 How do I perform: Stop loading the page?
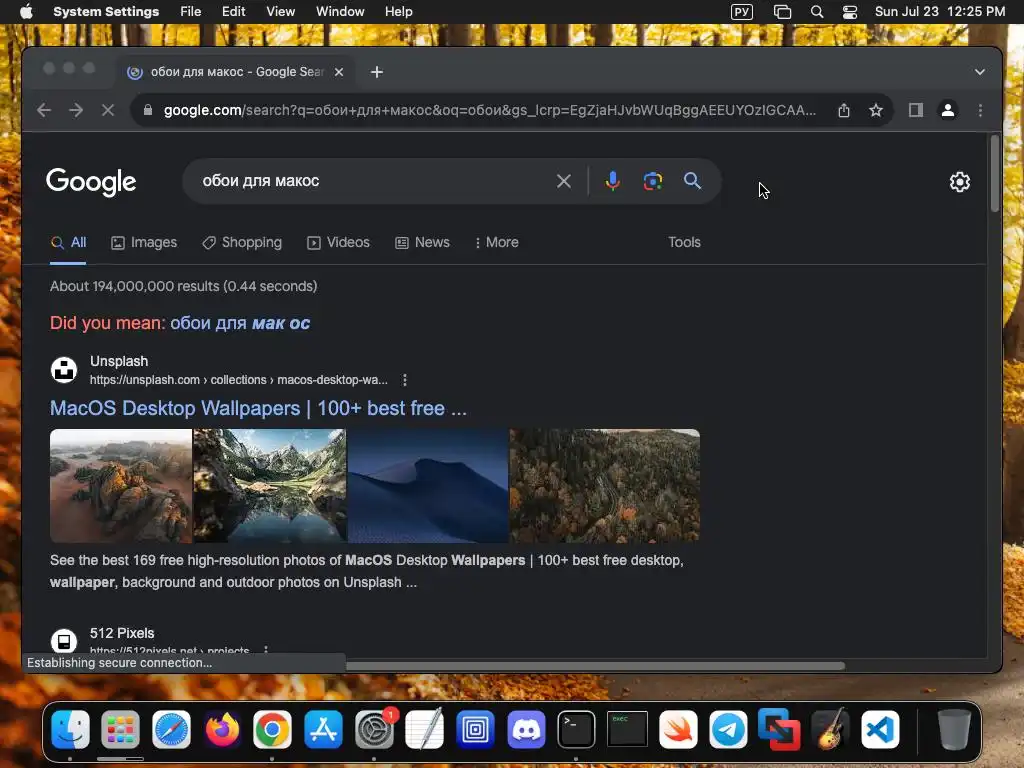tap(108, 110)
